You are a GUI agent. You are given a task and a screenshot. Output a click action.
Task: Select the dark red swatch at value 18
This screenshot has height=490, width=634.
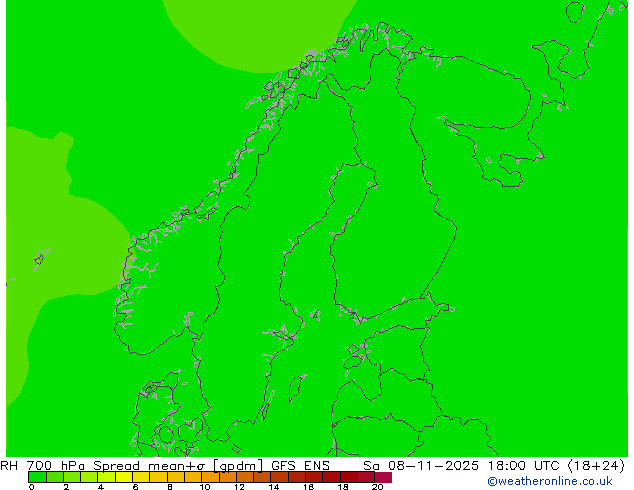[x=349, y=477]
